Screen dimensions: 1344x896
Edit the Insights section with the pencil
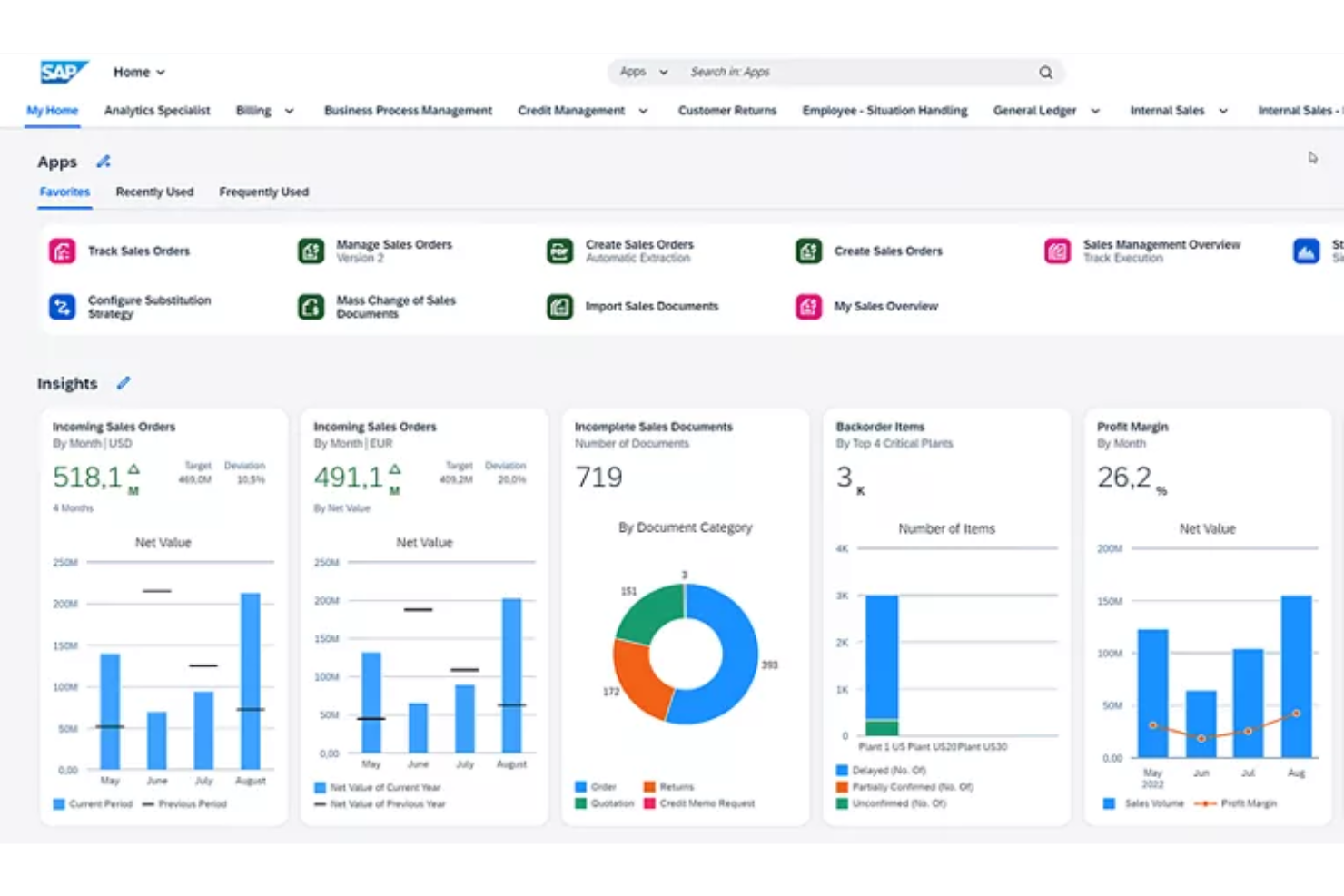(x=124, y=383)
